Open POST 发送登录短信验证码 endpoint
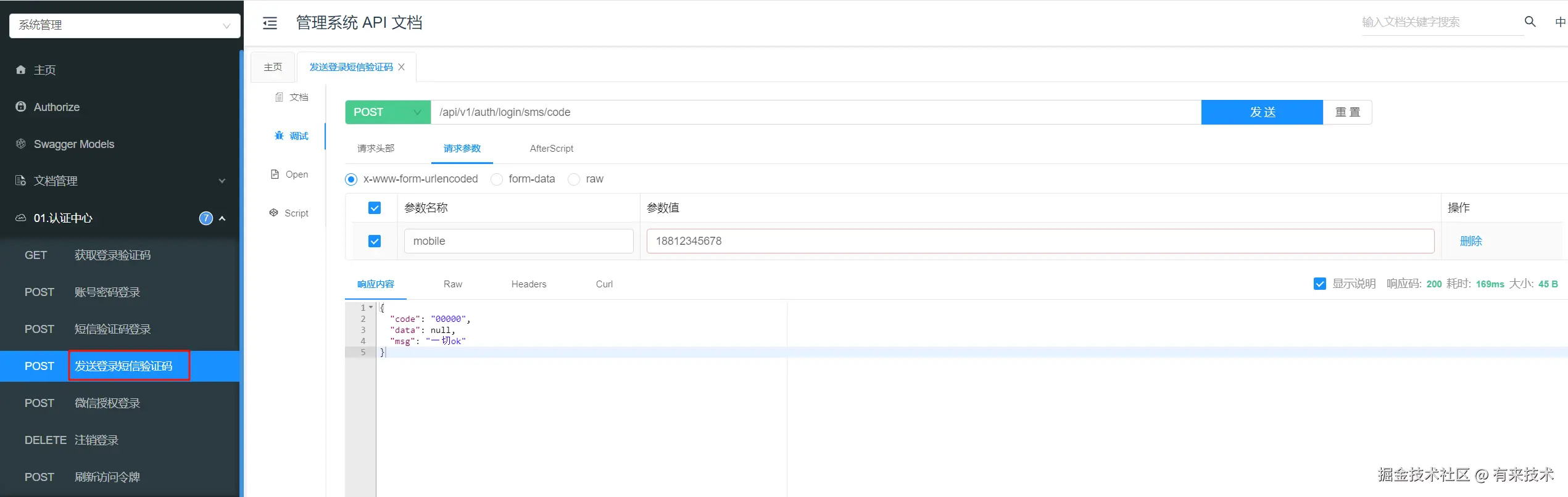The image size is (1568, 497). 120,366
